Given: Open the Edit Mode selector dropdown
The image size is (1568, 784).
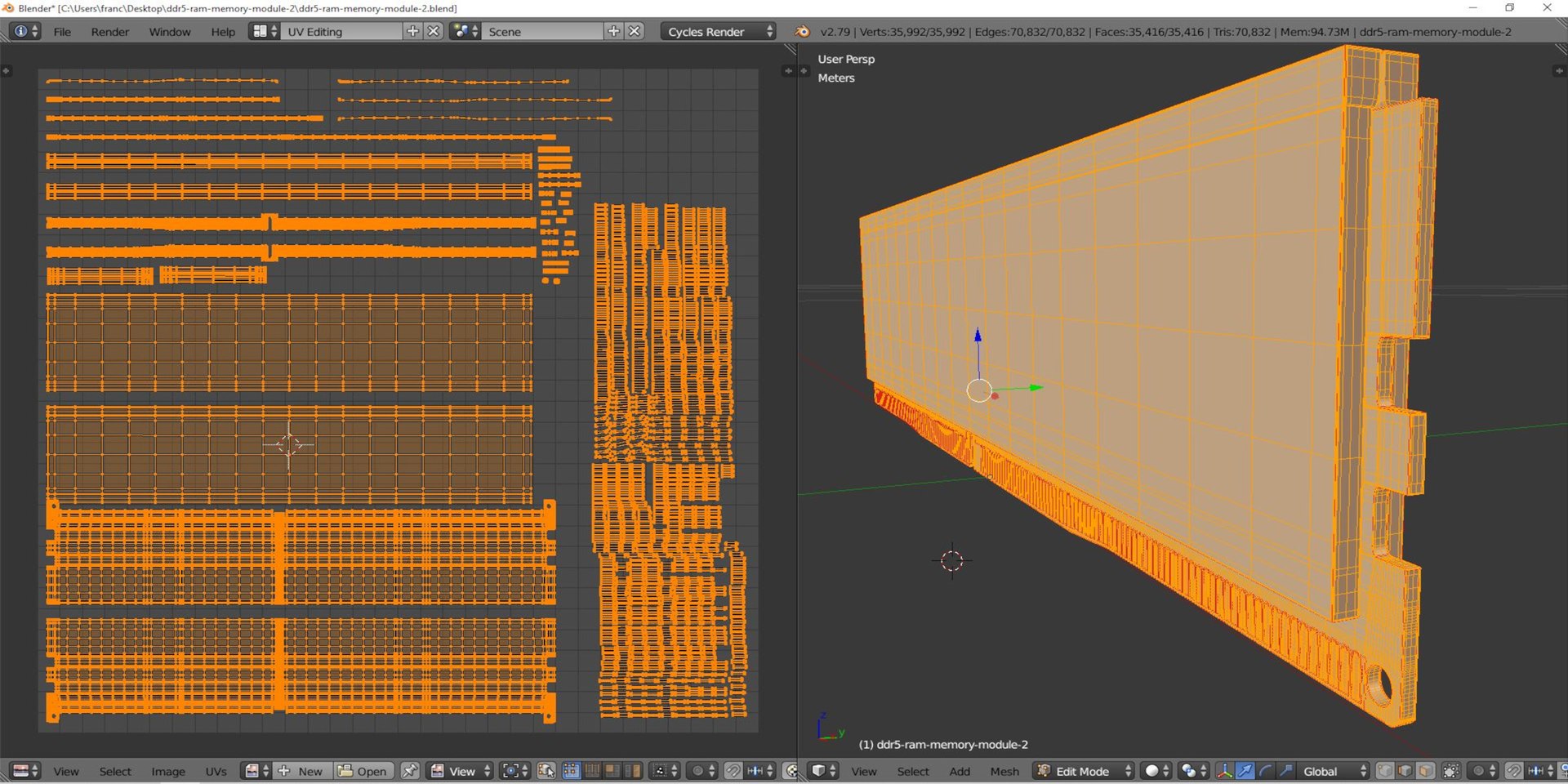Looking at the screenshot, I should click(1085, 771).
